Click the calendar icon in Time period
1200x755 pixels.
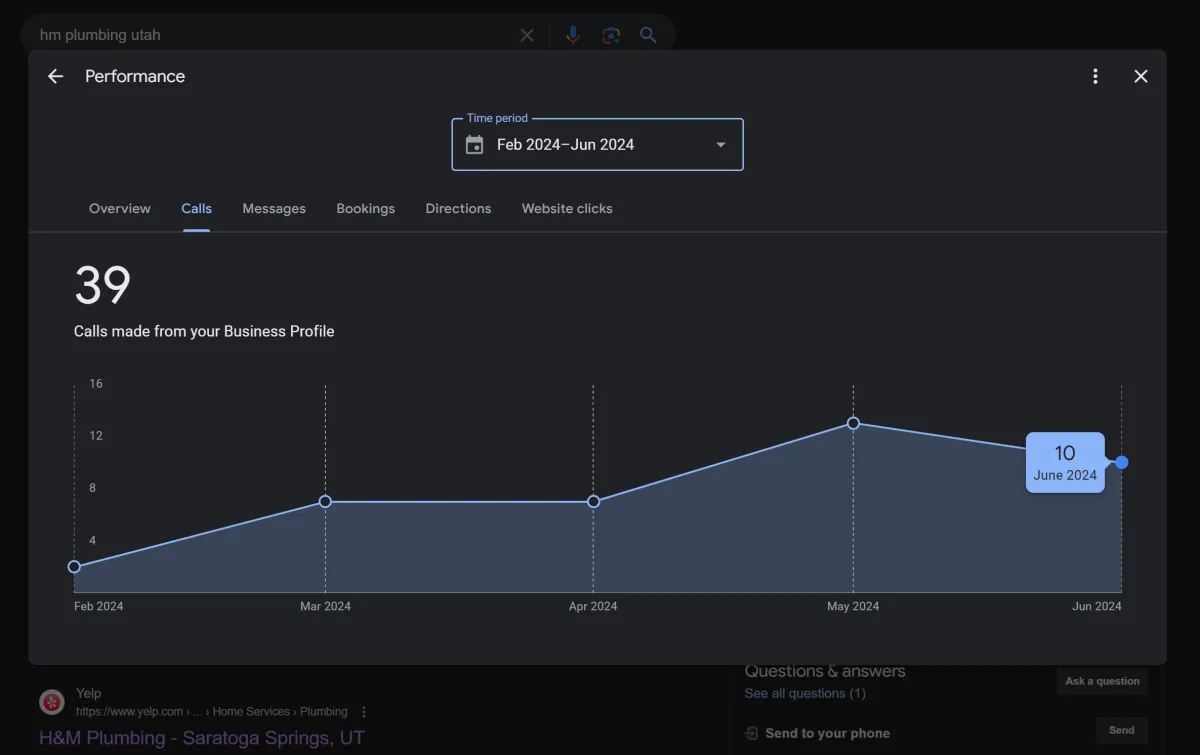(x=475, y=145)
